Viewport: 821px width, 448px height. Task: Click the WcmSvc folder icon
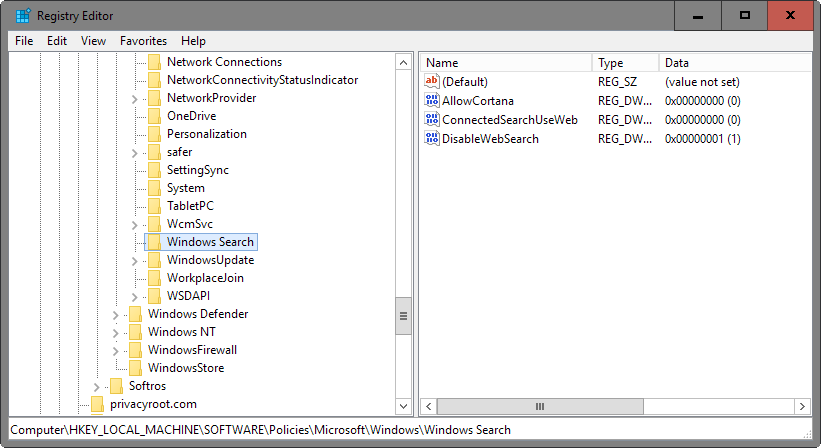pyautogui.click(x=154, y=224)
